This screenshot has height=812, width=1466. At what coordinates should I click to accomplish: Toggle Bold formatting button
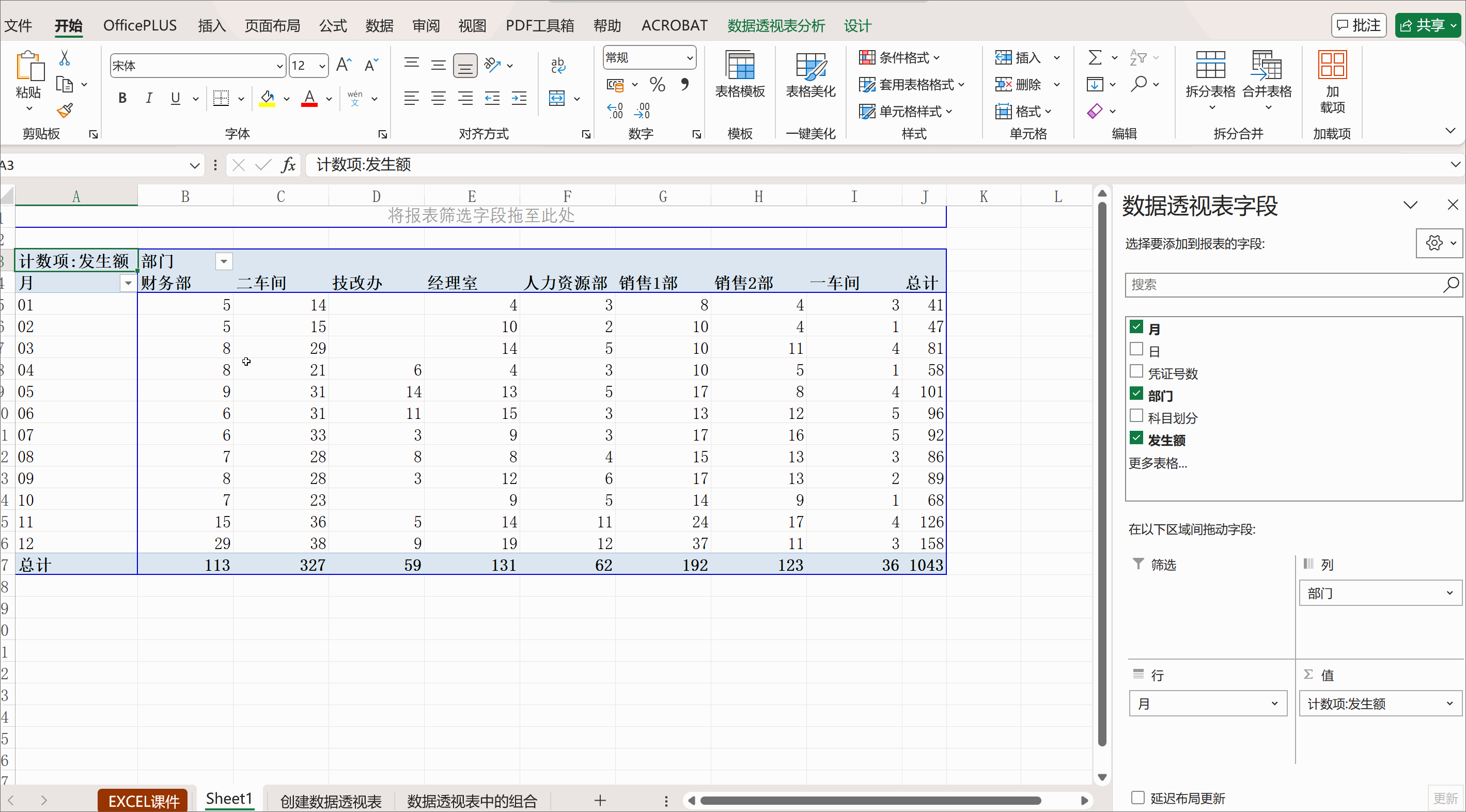point(122,98)
